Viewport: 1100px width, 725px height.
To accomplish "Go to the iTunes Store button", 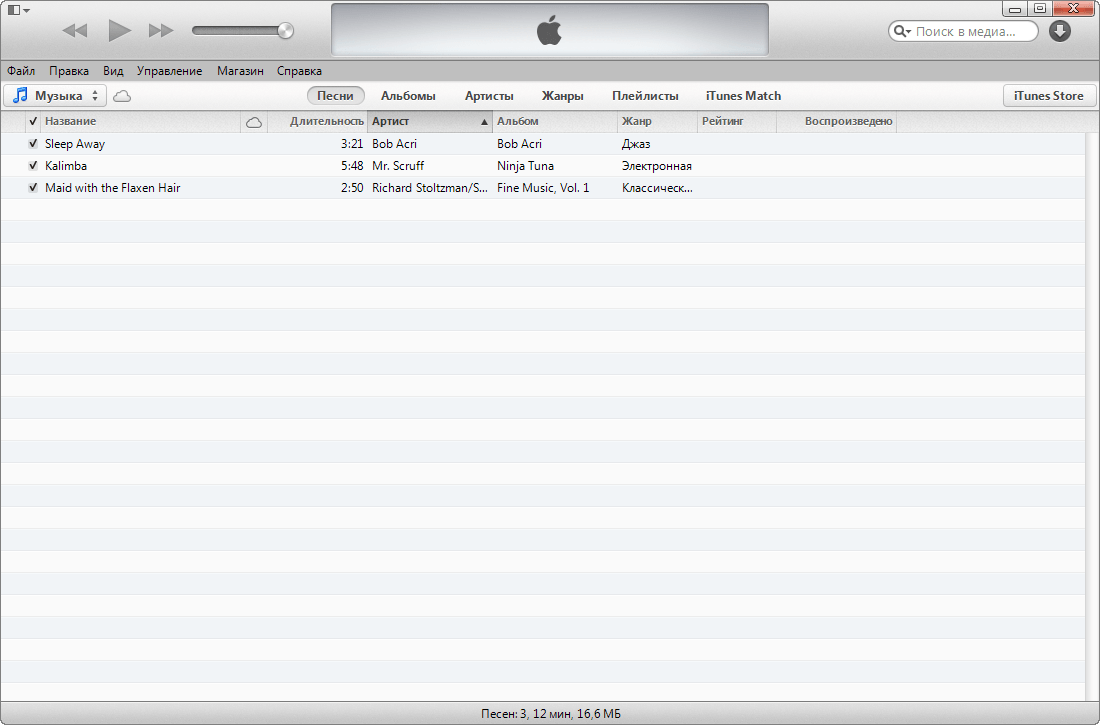I will pos(1049,95).
